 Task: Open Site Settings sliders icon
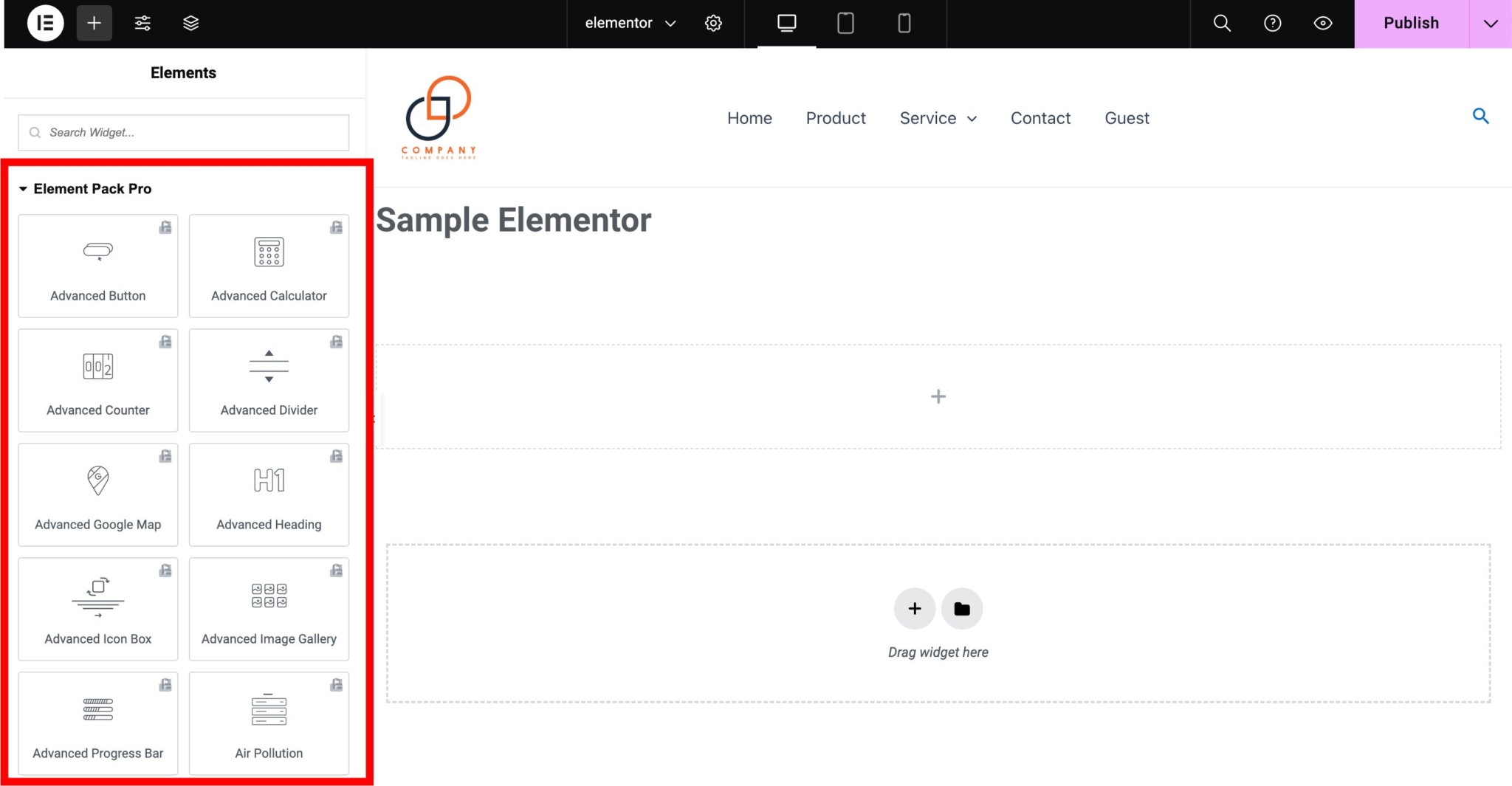(142, 23)
